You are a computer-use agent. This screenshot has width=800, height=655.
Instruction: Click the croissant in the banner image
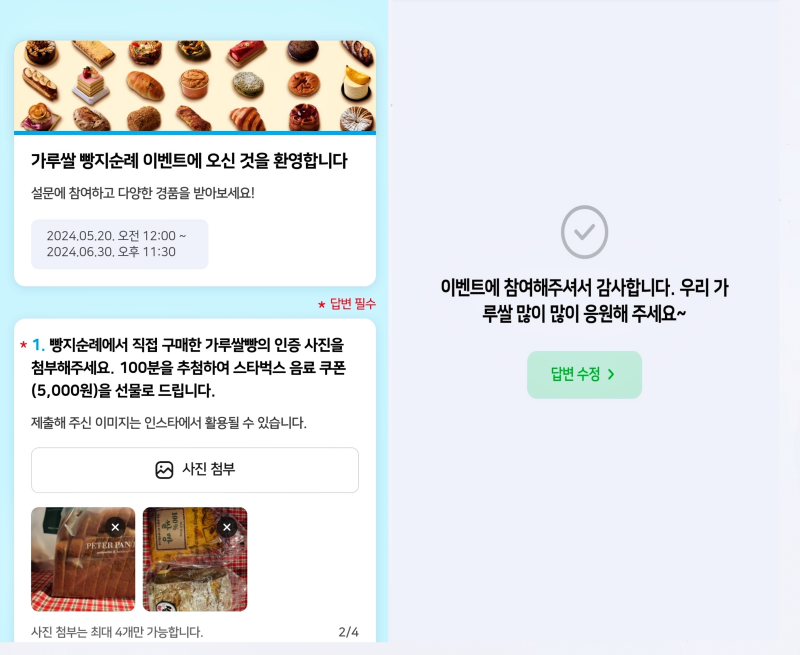point(247,118)
